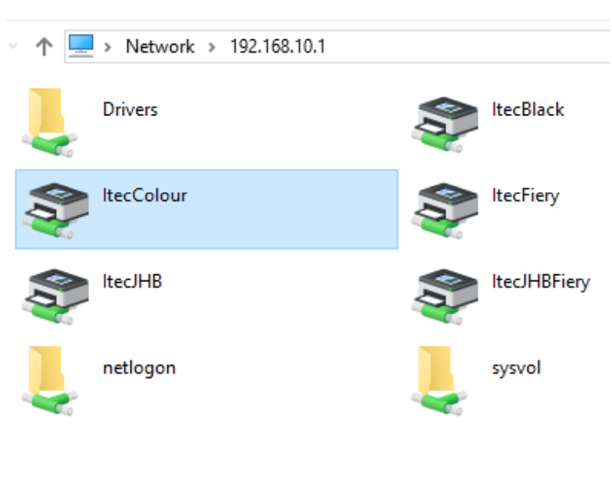Viewport: 612px width, 480px height.
Task: Click the computer icon in address bar
Action: (82, 46)
